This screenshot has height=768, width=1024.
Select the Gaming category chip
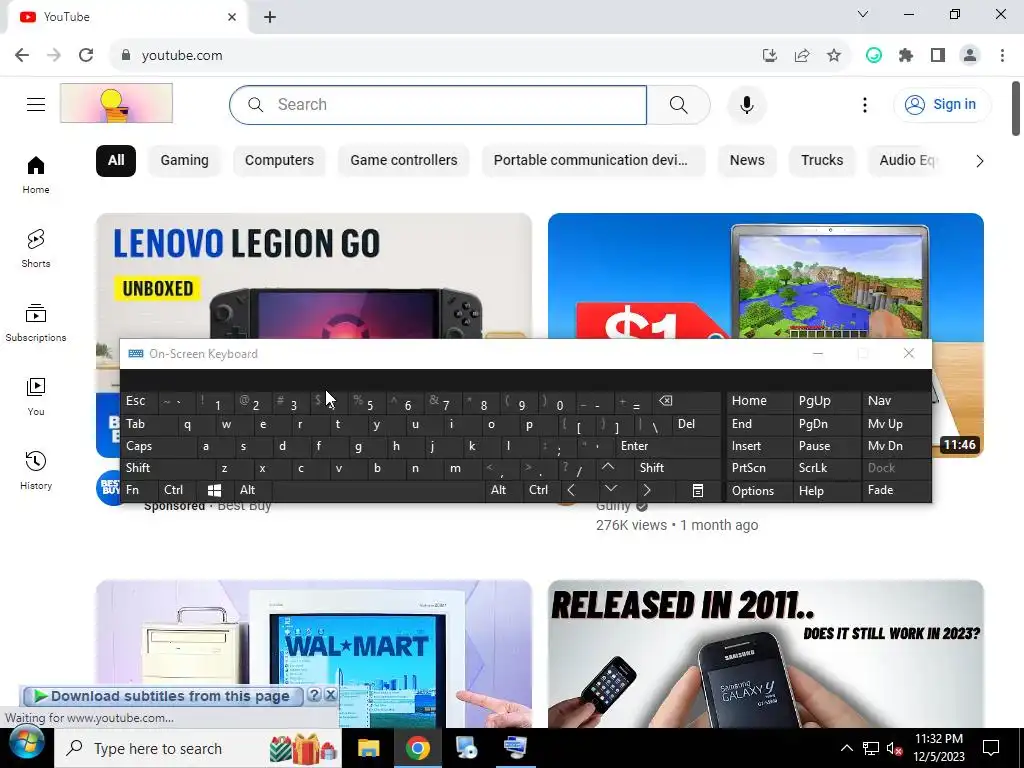[x=185, y=161]
